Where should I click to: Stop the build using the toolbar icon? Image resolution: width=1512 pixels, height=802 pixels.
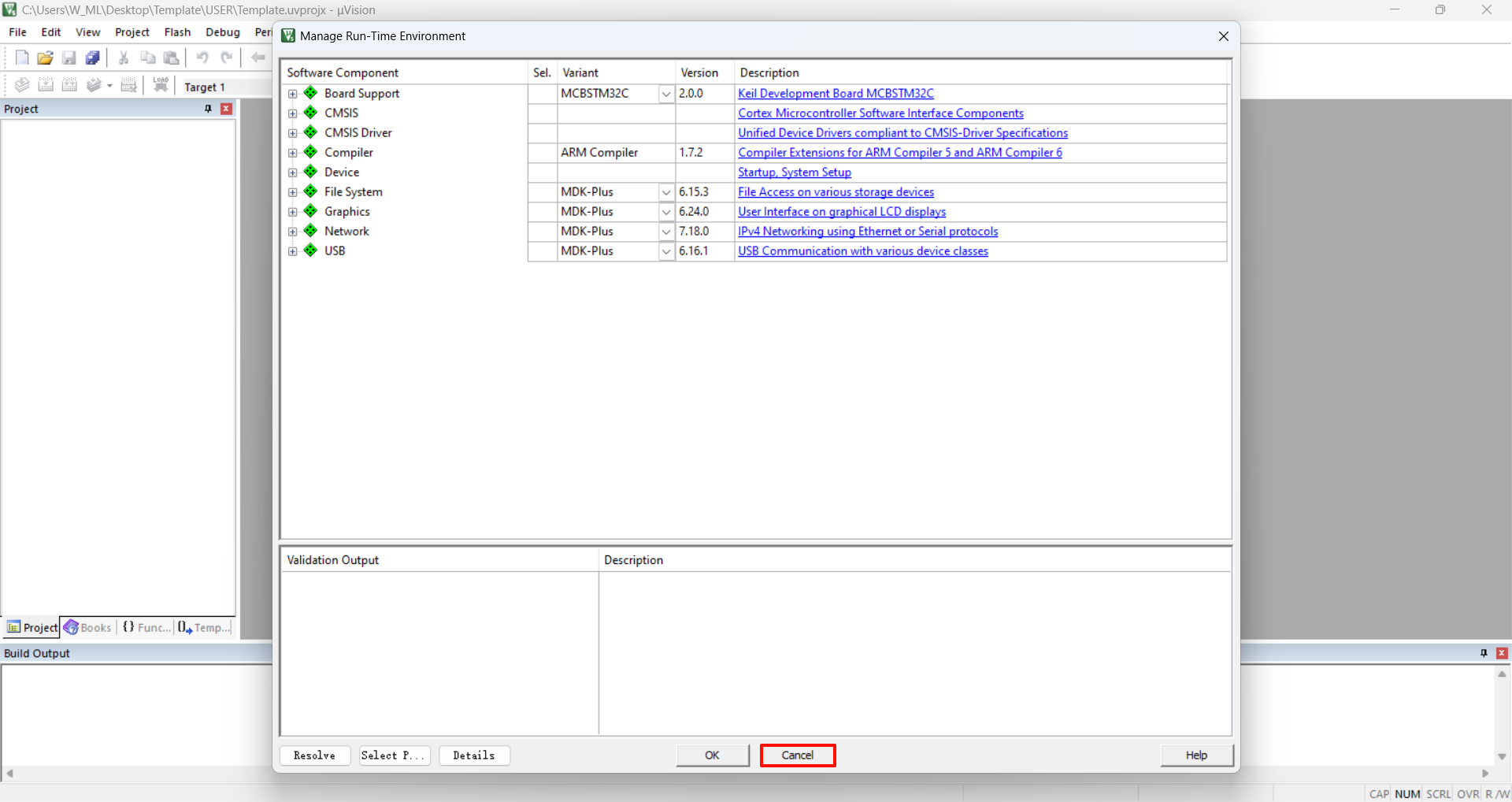tap(128, 85)
